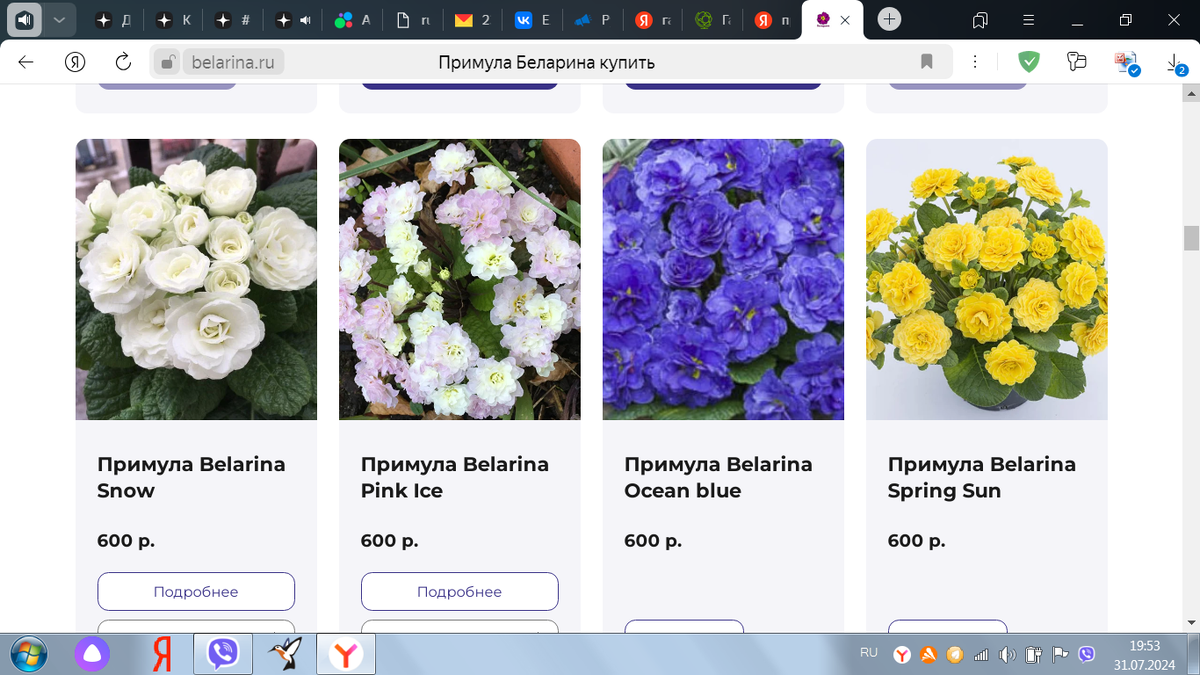Click the page vertical scrollbar thumb
1200x675 pixels.
(x=1191, y=238)
